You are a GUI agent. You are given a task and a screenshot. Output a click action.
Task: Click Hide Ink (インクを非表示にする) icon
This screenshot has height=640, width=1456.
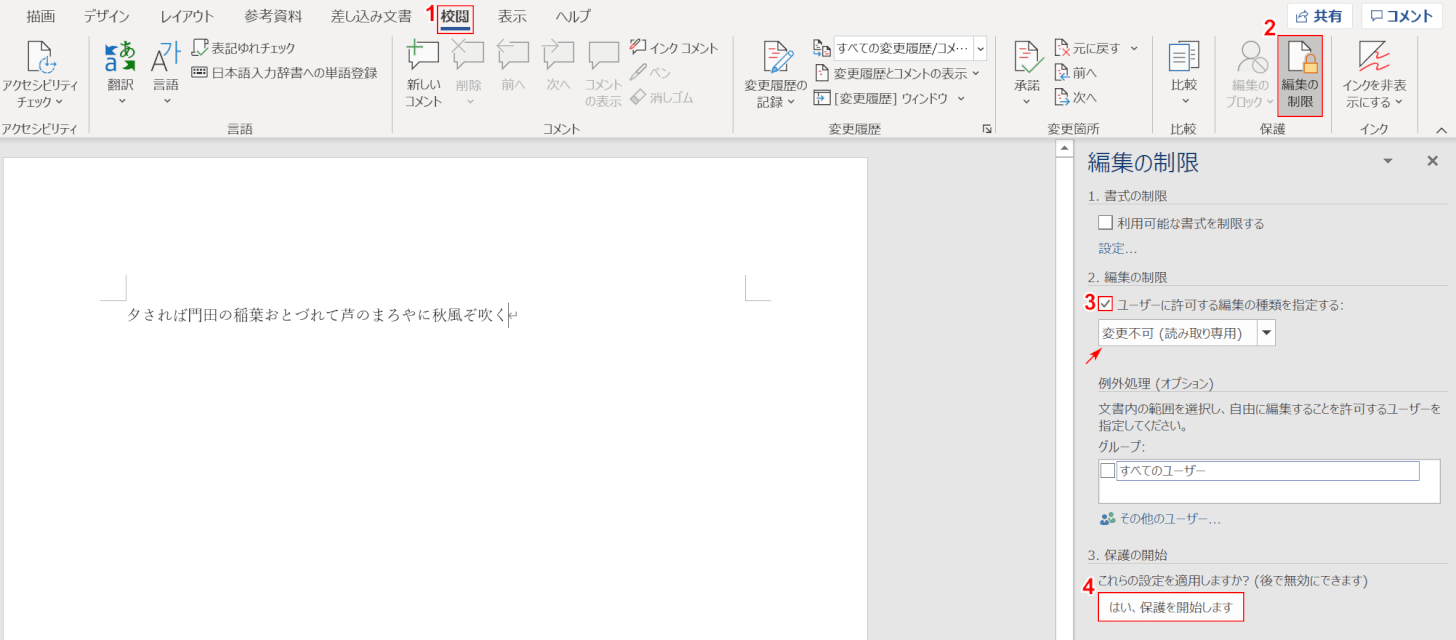point(1373,60)
